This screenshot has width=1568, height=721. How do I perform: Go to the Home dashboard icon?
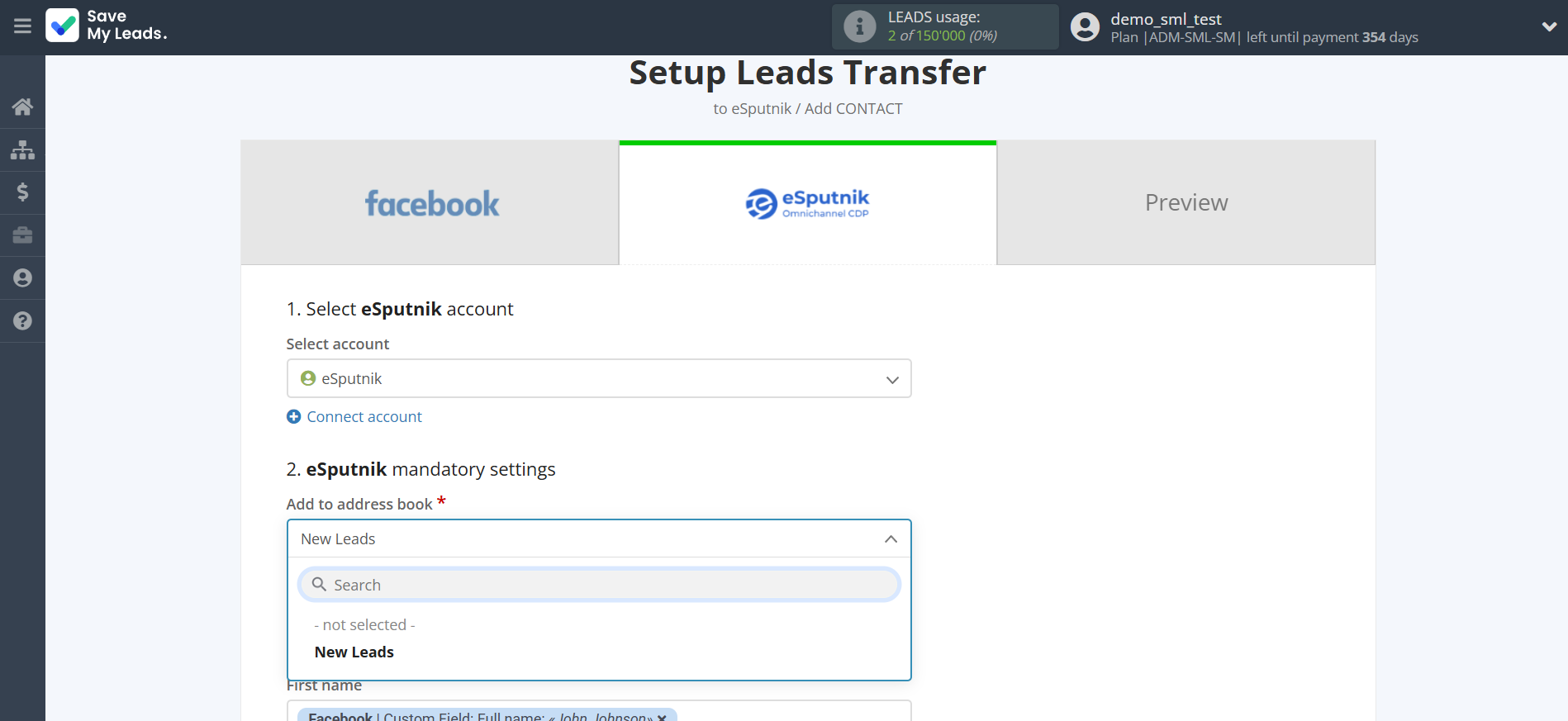tap(22, 107)
